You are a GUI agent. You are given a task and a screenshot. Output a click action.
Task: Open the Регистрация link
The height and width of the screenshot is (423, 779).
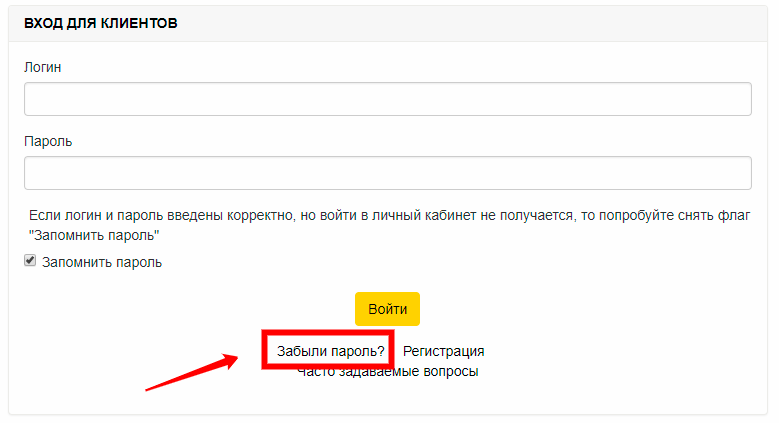(x=444, y=351)
